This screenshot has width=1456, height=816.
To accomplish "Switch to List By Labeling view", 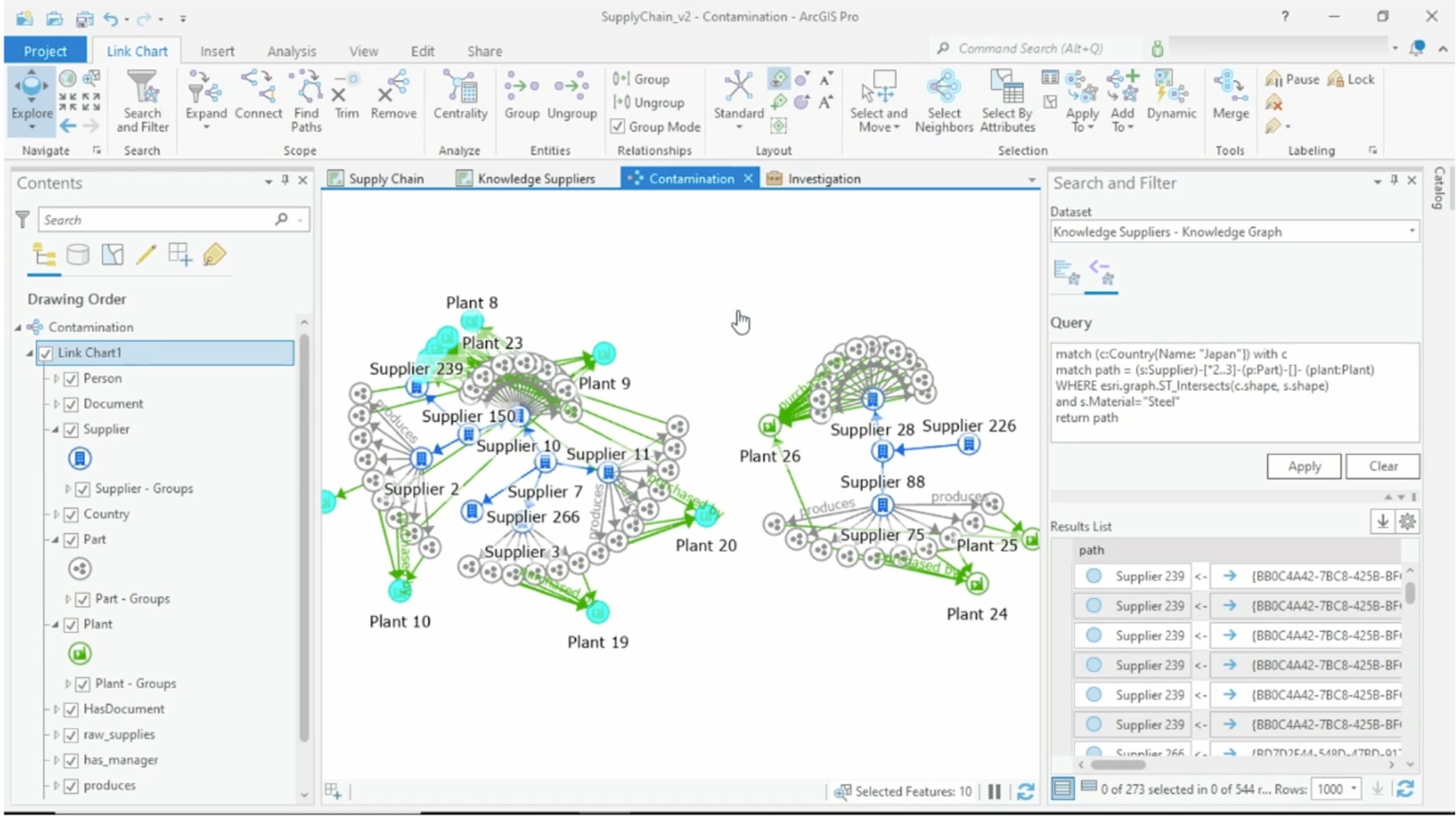I will tap(214, 255).
